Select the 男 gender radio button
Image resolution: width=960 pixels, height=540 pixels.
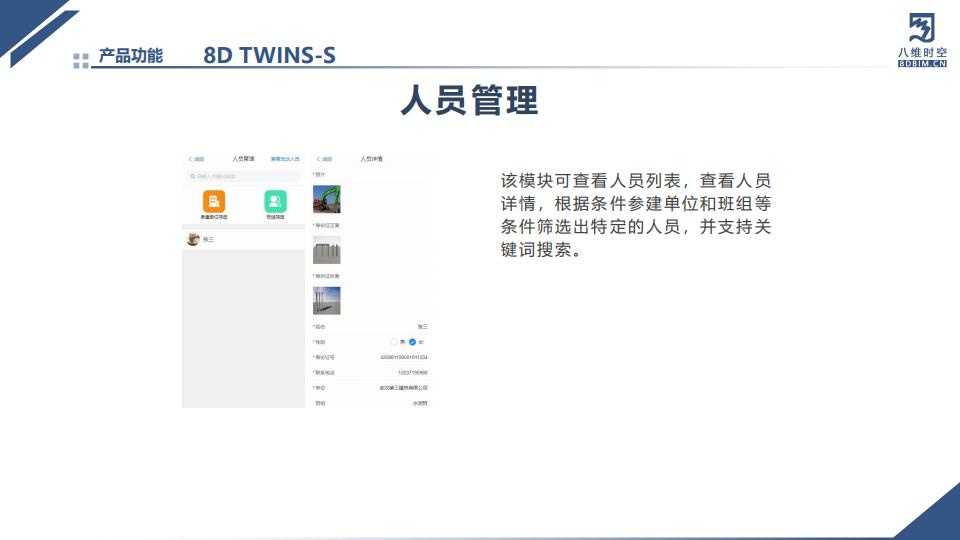[x=394, y=342]
